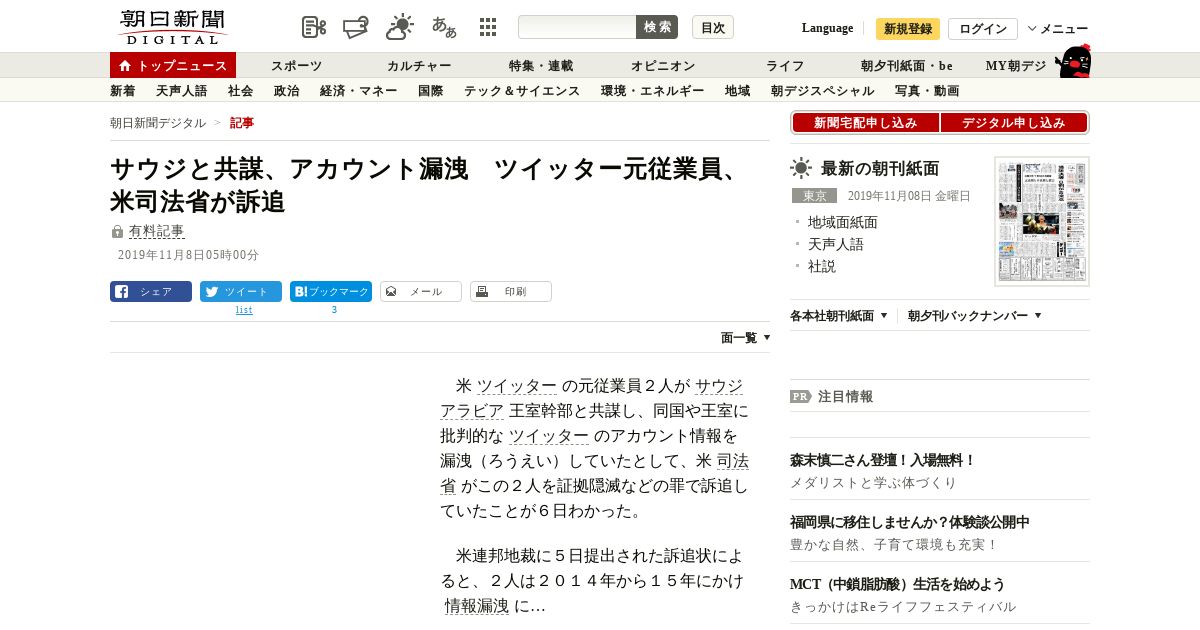This screenshot has width=1200, height=630.
Task: Expand 各本社朝刊紙面 dropdown
Action: (x=839, y=315)
